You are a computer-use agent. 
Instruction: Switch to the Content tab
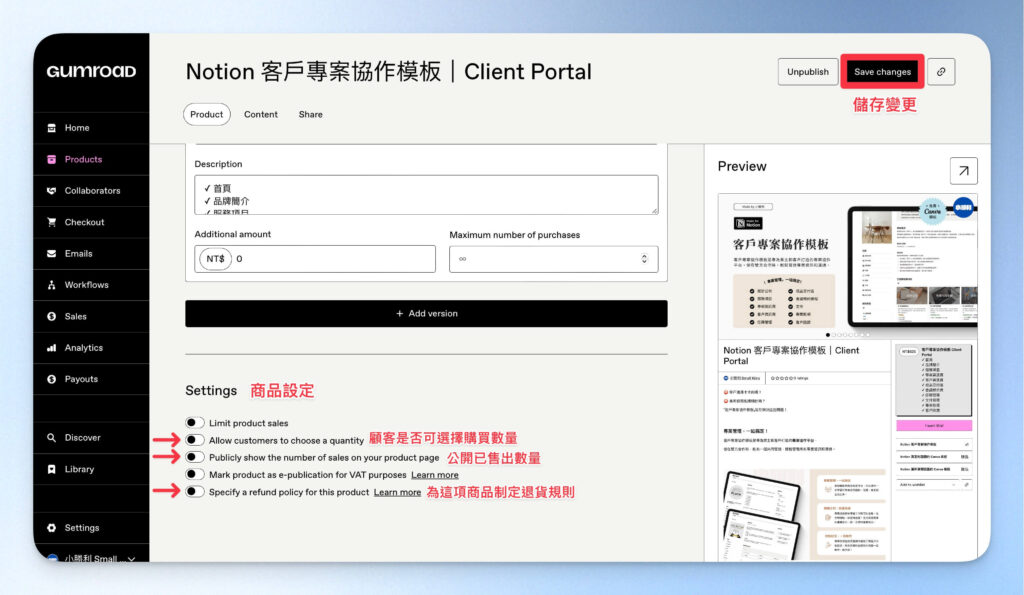coord(261,114)
